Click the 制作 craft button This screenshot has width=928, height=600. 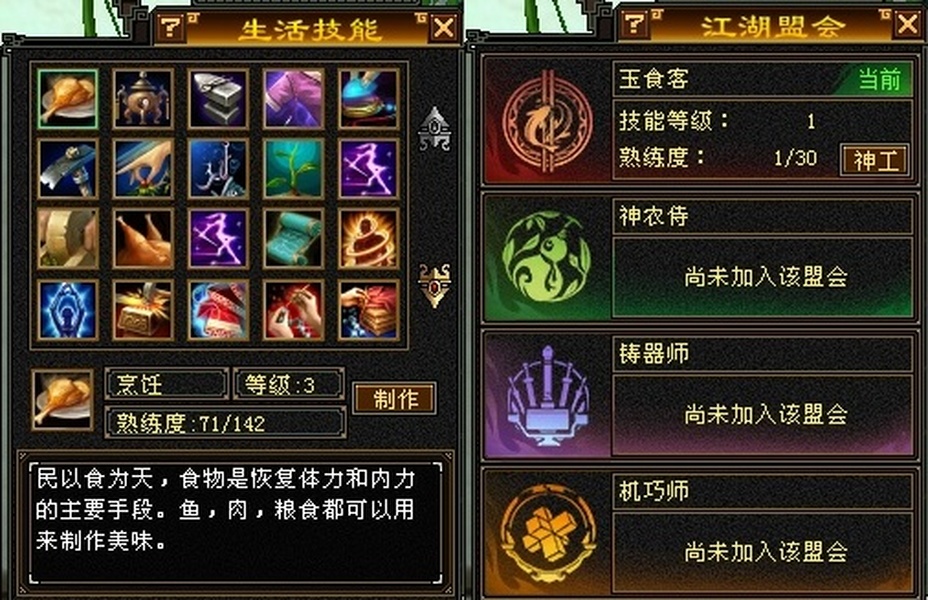click(395, 399)
